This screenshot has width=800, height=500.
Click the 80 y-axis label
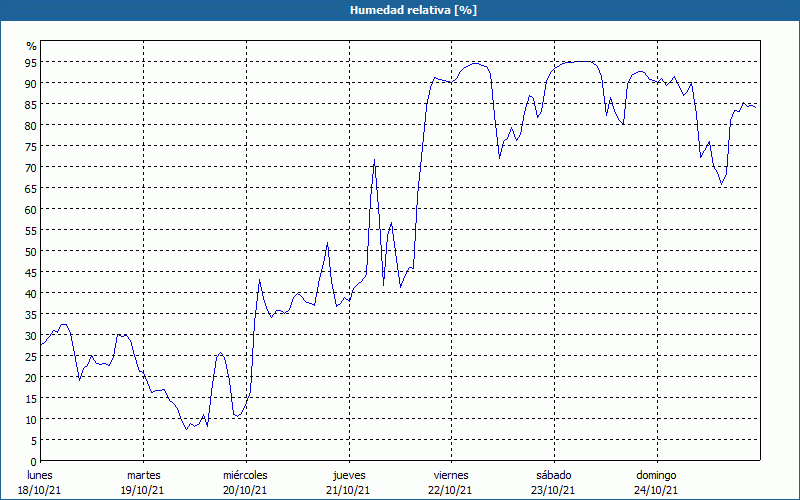click(x=31, y=125)
